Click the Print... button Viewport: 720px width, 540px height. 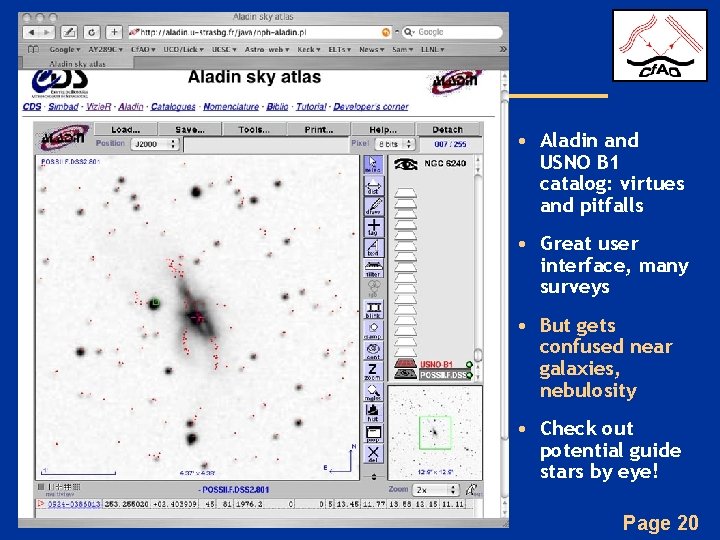[318, 129]
